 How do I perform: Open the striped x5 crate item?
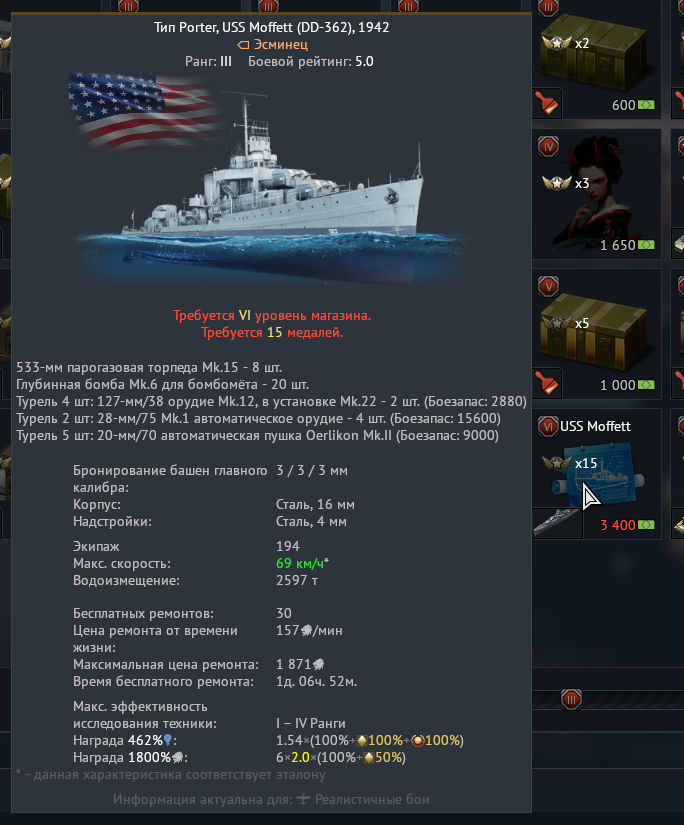pyautogui.click(x=597, y=334)
